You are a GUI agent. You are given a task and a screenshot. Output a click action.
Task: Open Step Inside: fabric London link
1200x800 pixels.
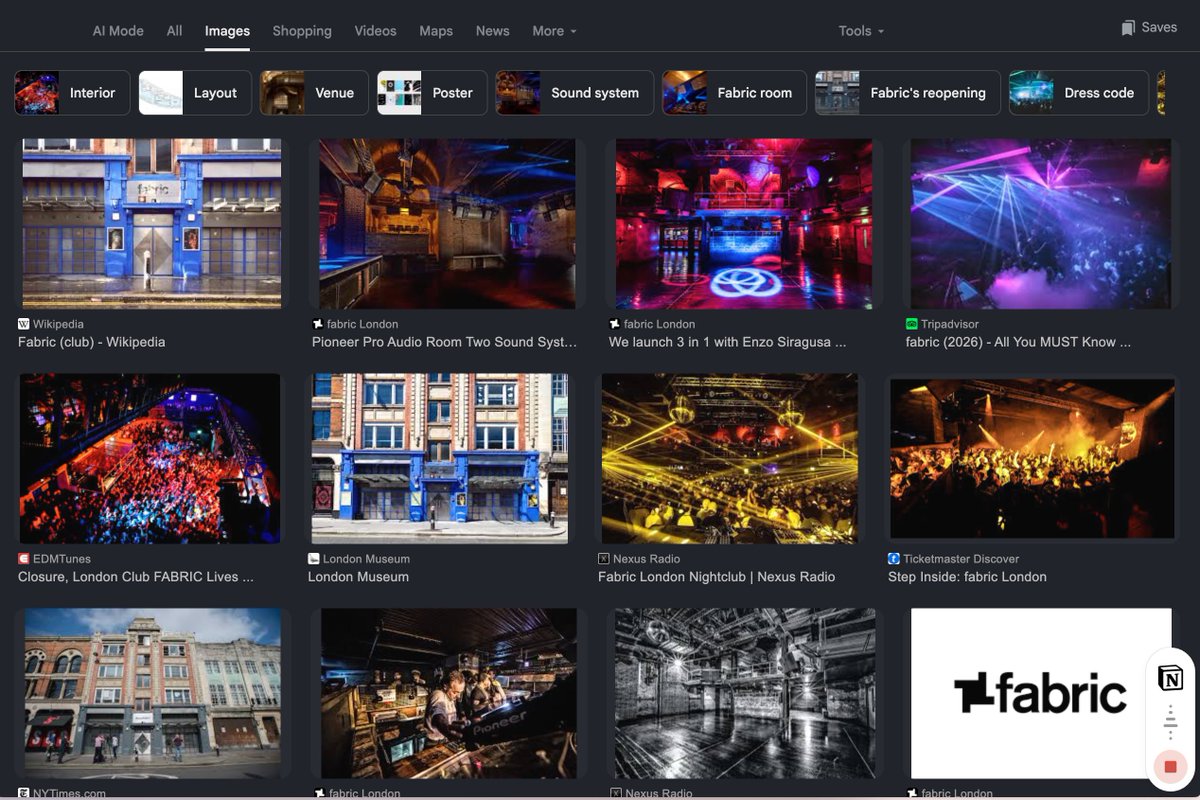967,577
